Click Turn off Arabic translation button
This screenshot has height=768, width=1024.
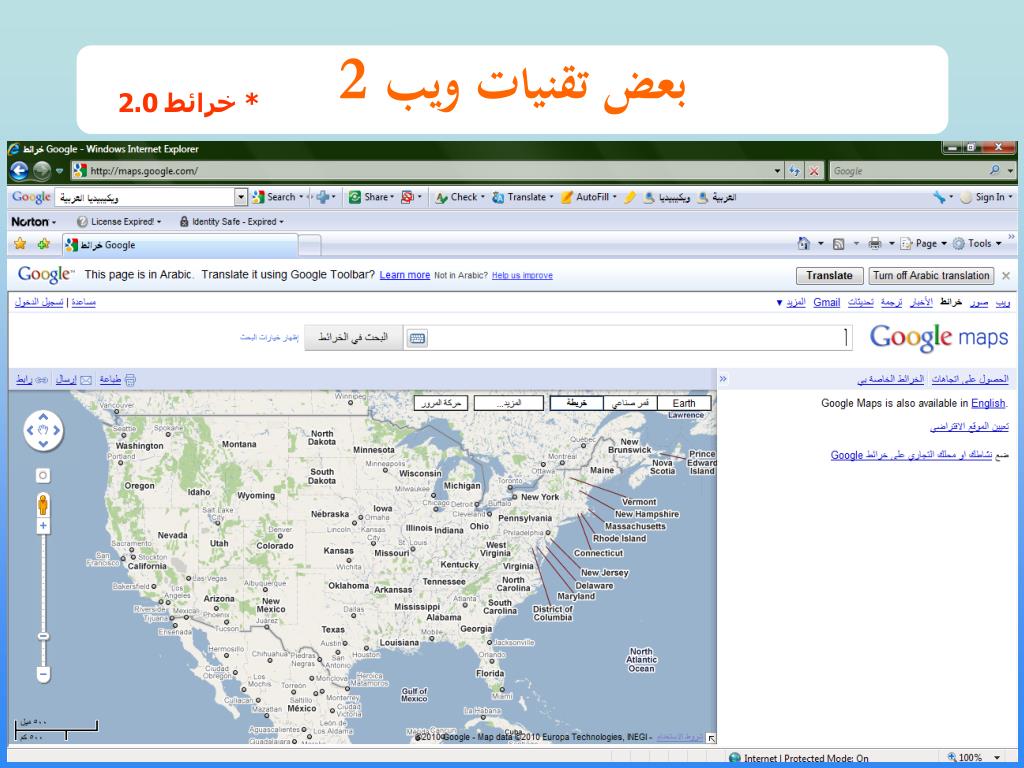(931, 276)
